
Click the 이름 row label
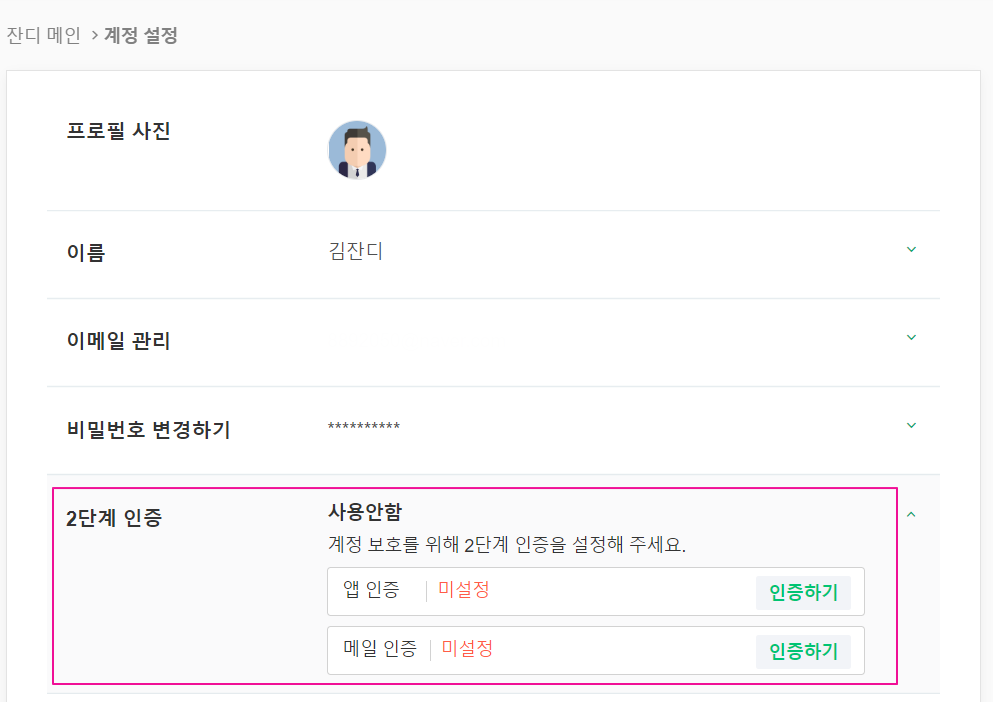pyautogui.click(x=86, y=253)
